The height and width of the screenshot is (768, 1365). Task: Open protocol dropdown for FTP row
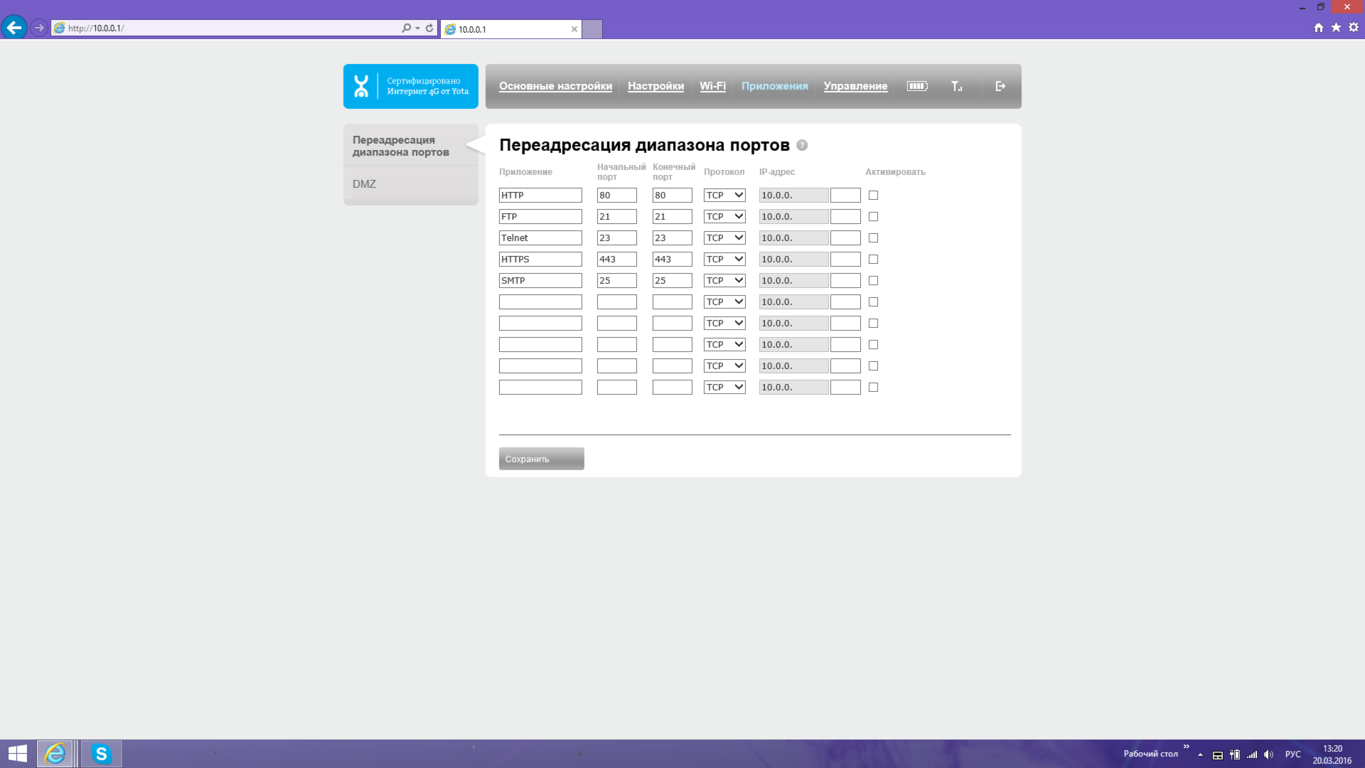[724, 216]
